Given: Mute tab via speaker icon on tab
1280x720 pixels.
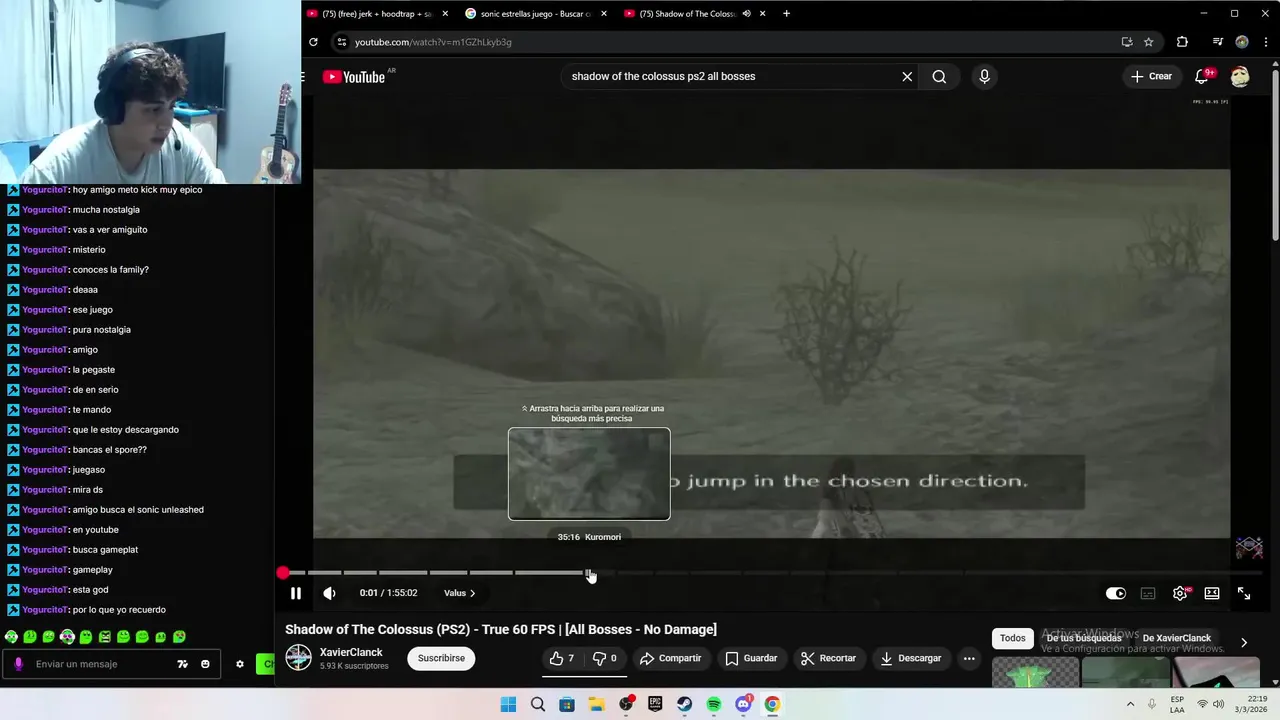Looking at the screenshot, I should coord(746,14).
